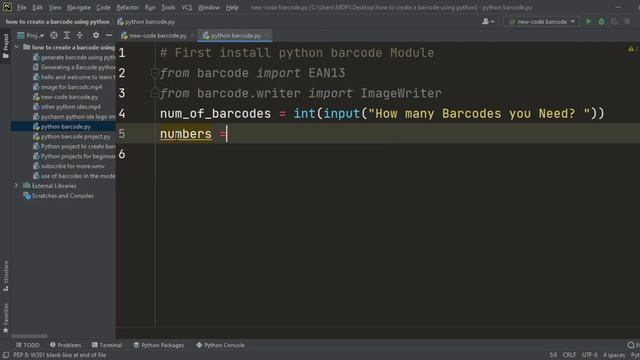Click the Stop square icon
The image size is (640, 360).
coord(627,21)
